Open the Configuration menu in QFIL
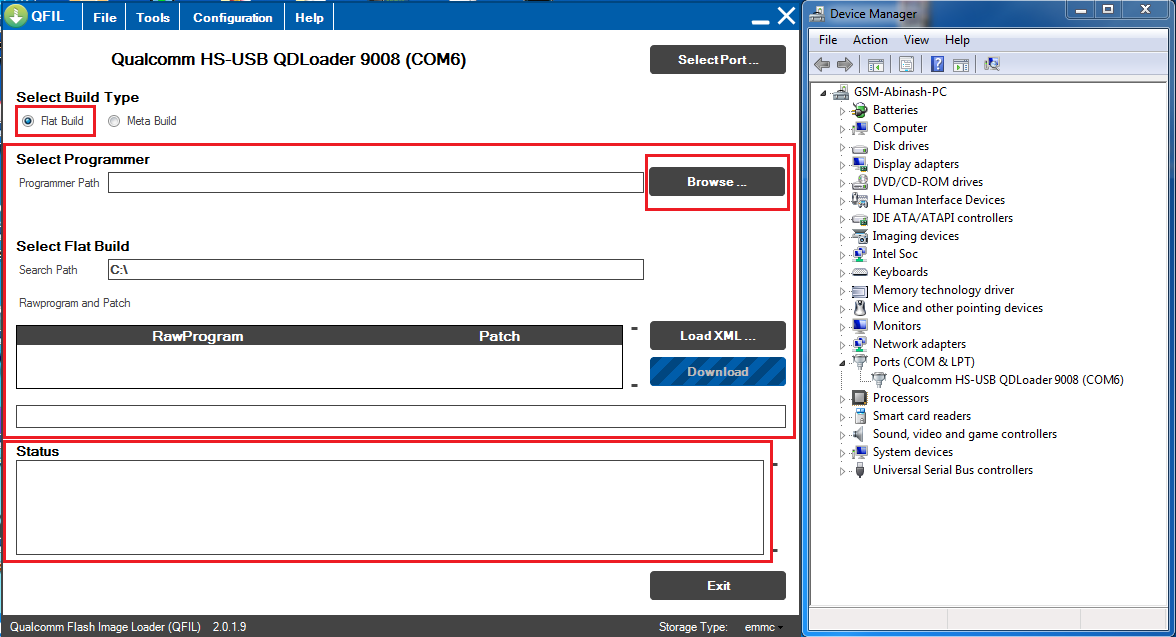The image size is (1176, 637). [231, 16]
